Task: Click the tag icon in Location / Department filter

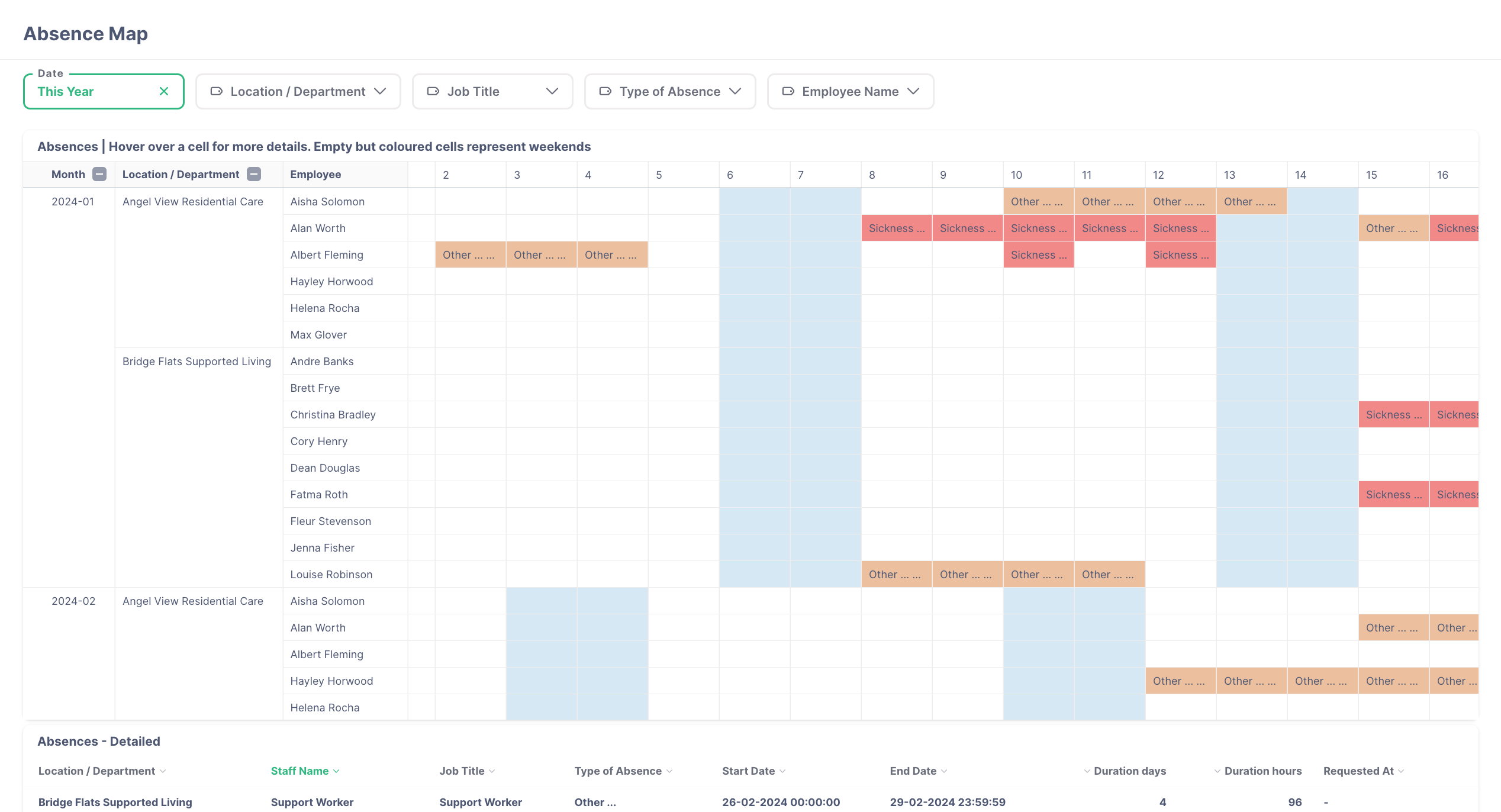Action: click(x=216, y=91)
